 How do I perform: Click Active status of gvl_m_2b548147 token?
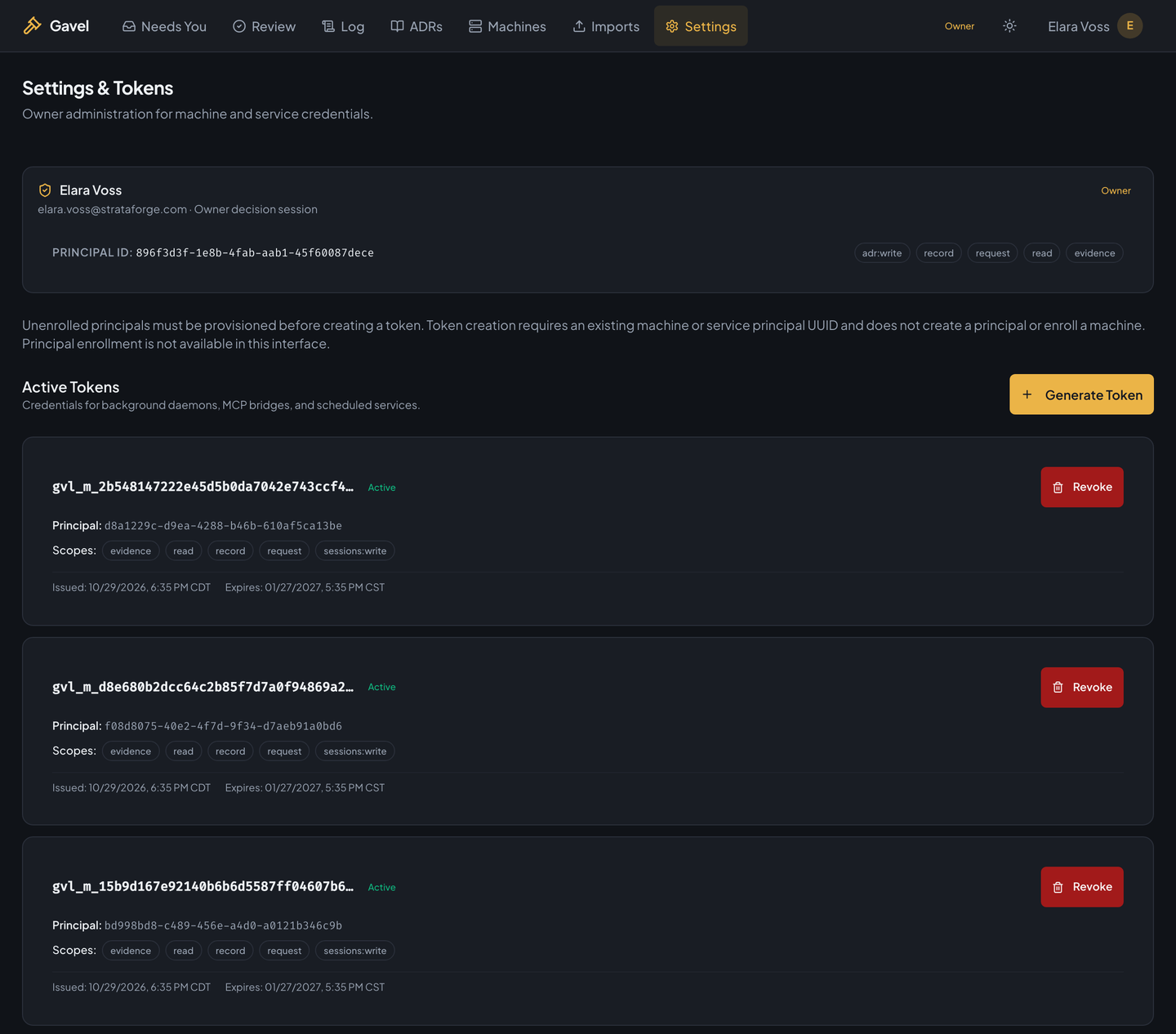381,488
